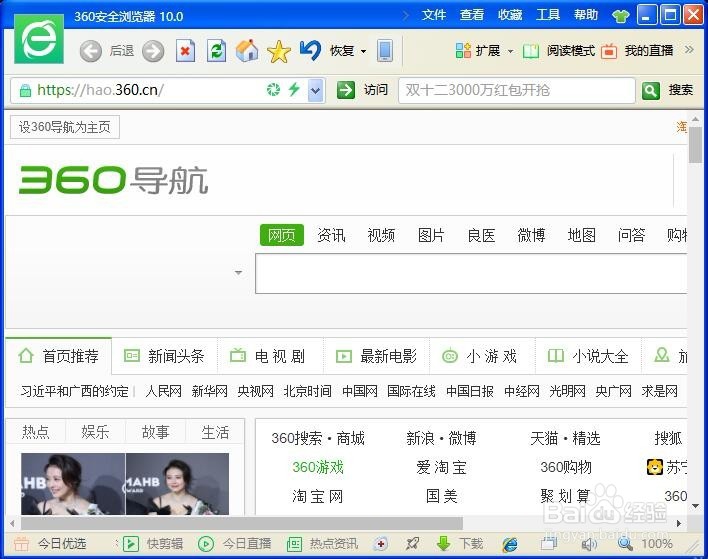This screenshot has width=708, height=559.
Task: Click the green search magnifier button
Action: (x=650, y=91)
